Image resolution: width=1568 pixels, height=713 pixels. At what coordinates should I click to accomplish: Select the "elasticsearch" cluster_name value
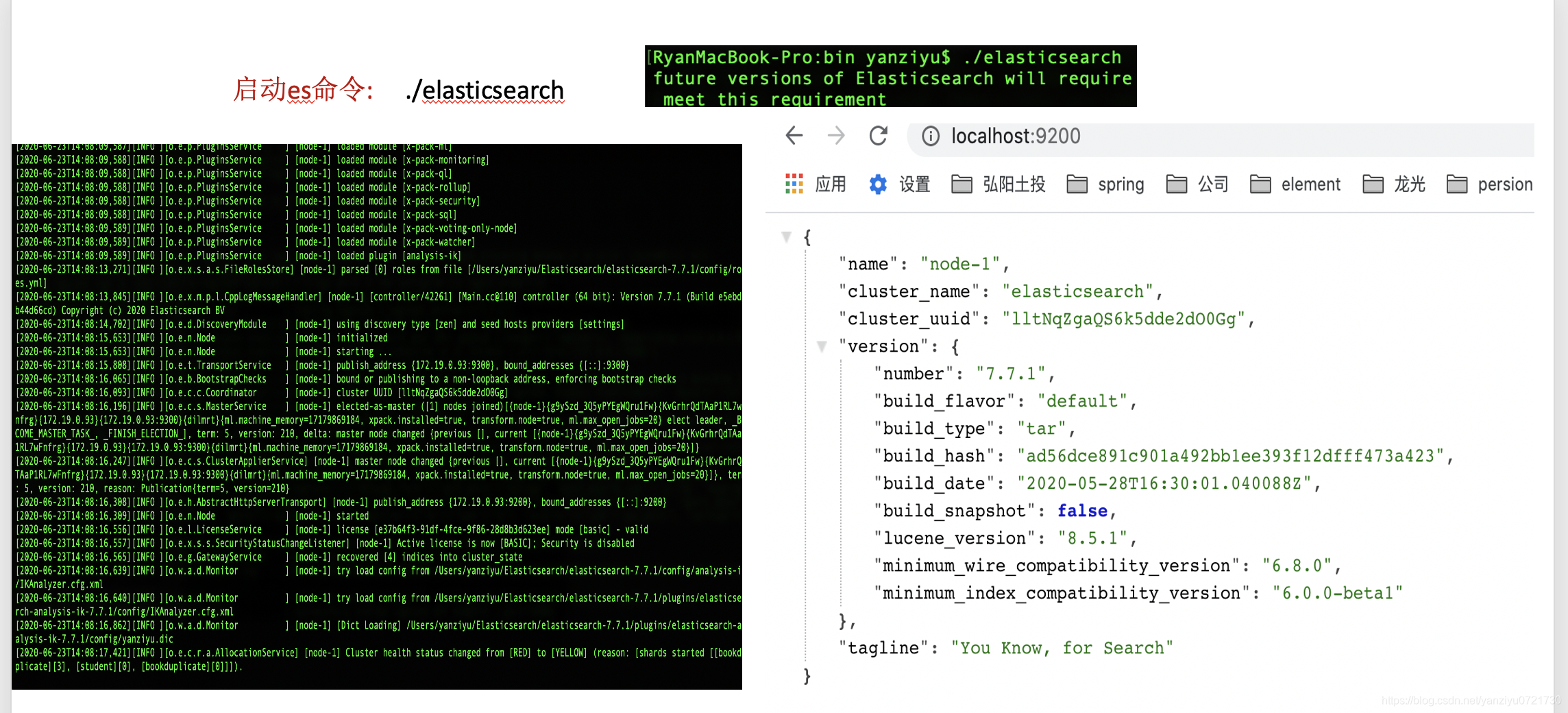point(1077,291)
